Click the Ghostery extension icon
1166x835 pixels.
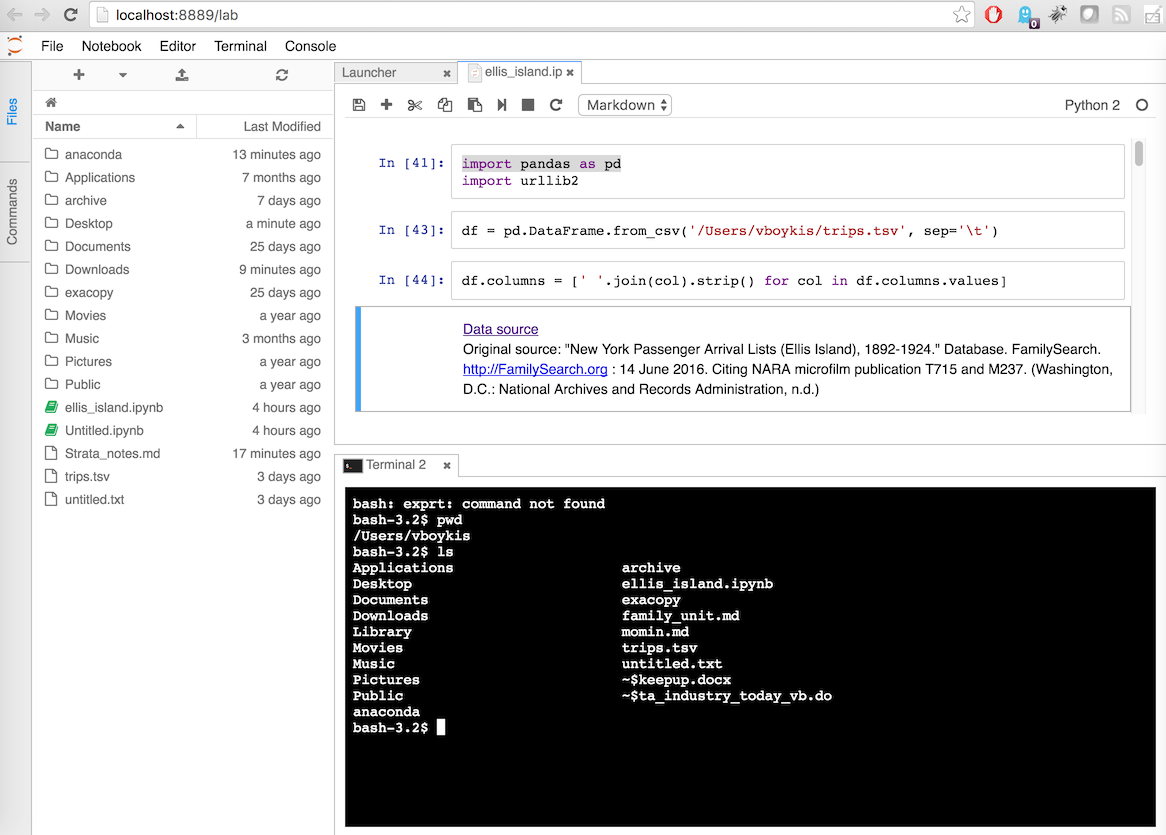point(1026,16)
